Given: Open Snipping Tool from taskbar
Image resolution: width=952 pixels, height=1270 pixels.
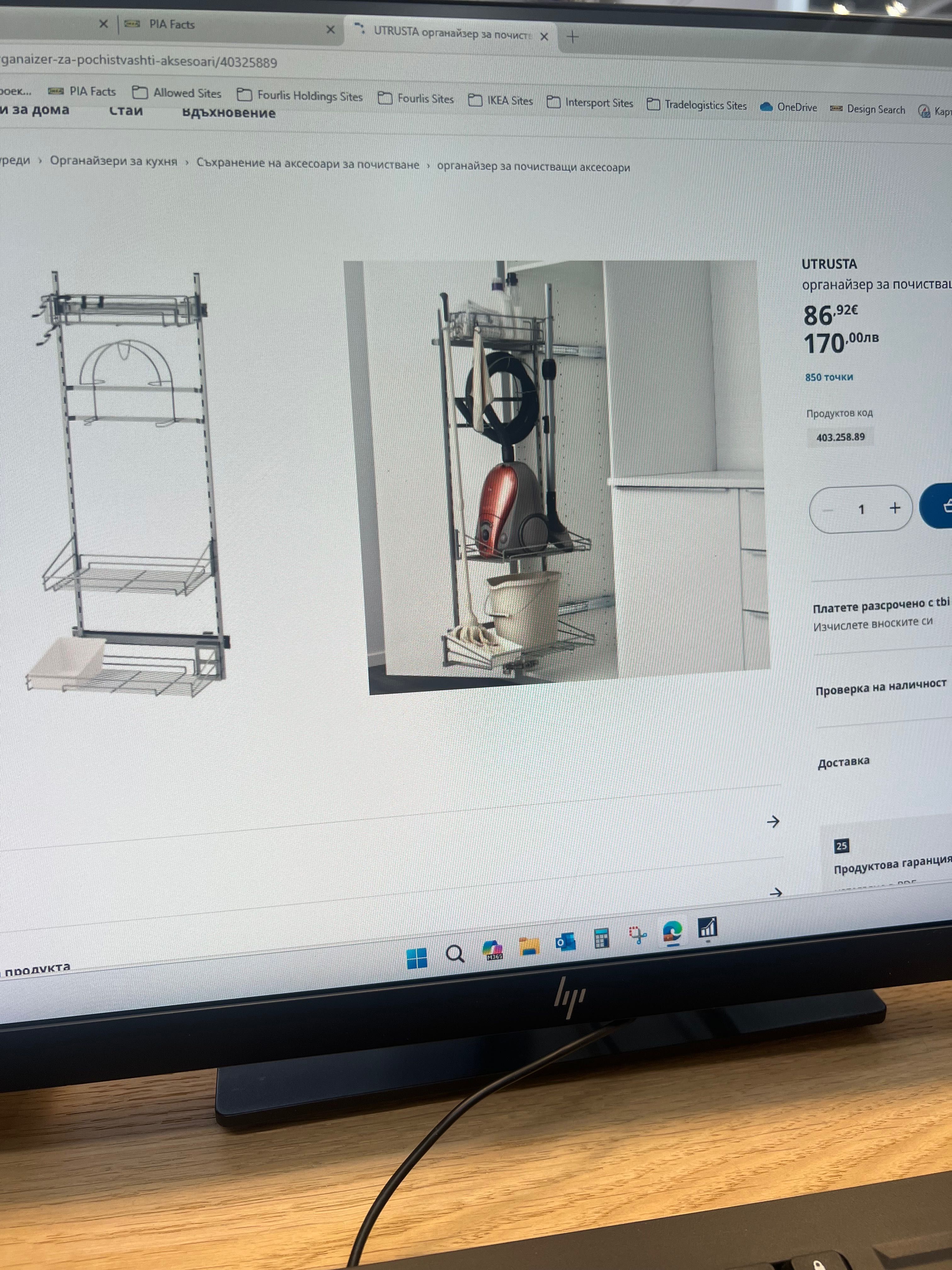Looking at the screenshot, I should (637, 935).
